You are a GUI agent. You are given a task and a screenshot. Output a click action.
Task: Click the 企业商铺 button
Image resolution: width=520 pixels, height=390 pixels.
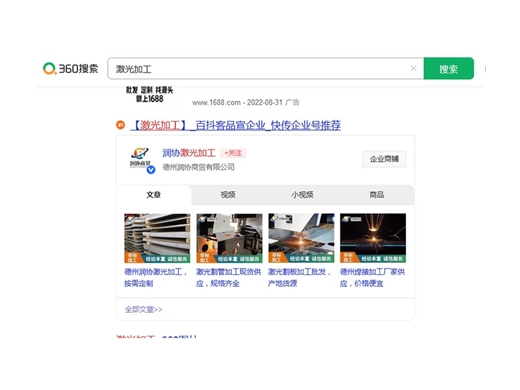384,159
